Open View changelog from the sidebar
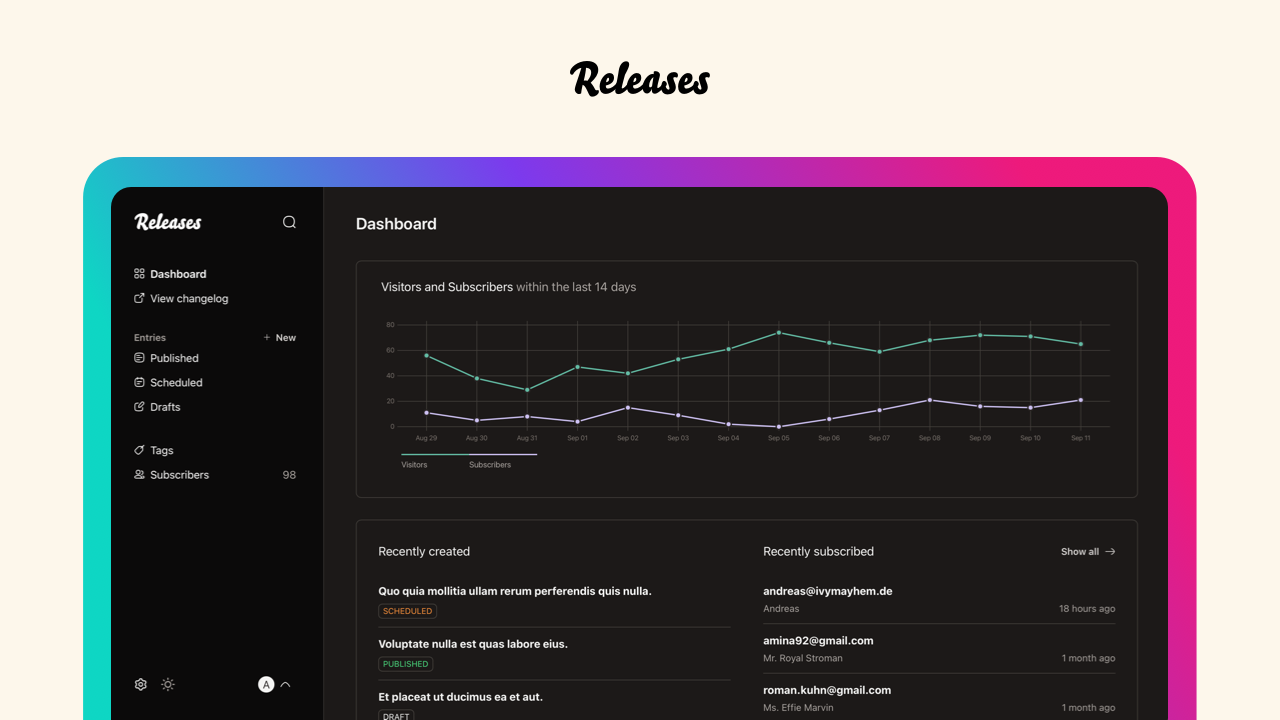Image resolution: width=1280 pixels, height=720 pixels. [x=189, y=298]
